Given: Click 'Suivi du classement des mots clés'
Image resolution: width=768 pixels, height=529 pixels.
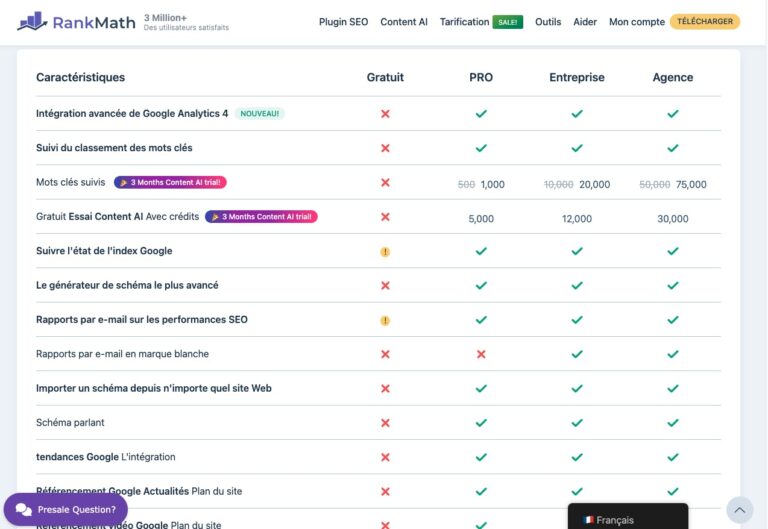Looking at the screenshot, I should point(114,148).
